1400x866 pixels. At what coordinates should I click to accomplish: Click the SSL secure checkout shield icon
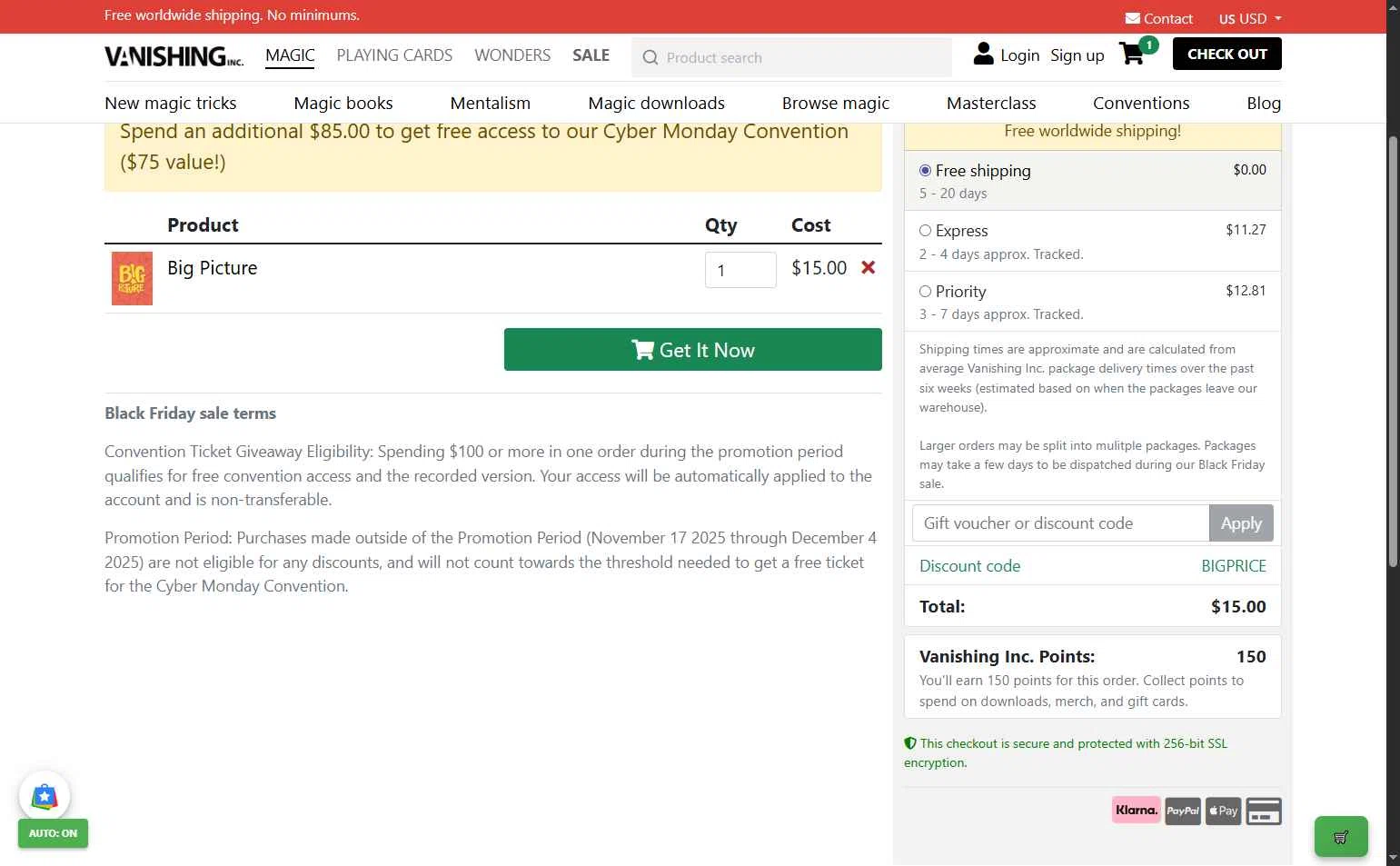[x=910, y=743]
